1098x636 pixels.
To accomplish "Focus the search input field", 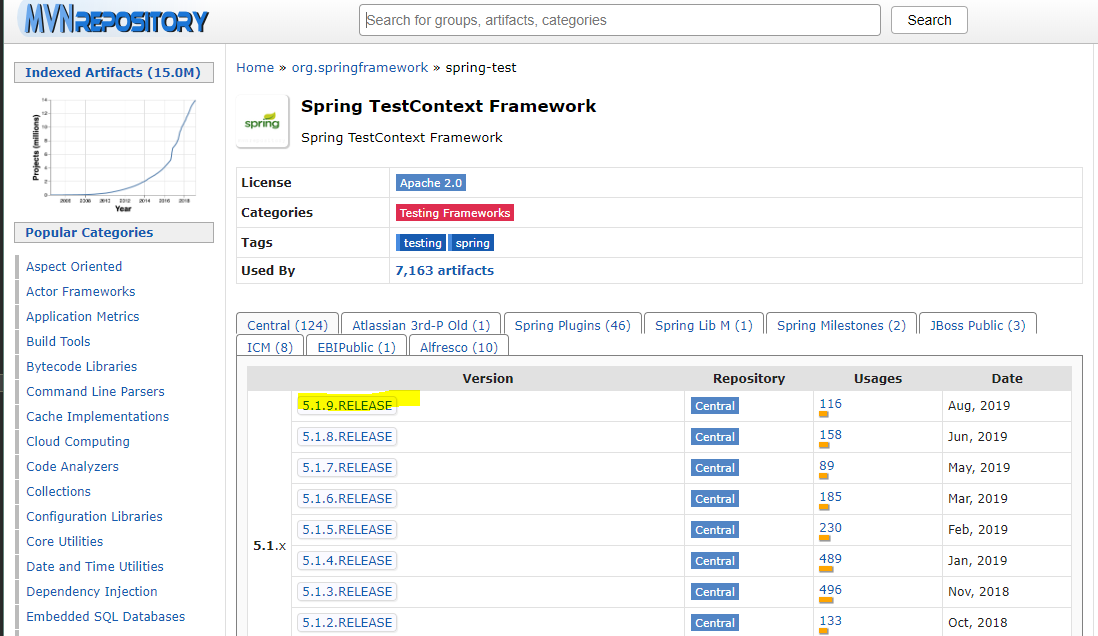I will 620,20.
